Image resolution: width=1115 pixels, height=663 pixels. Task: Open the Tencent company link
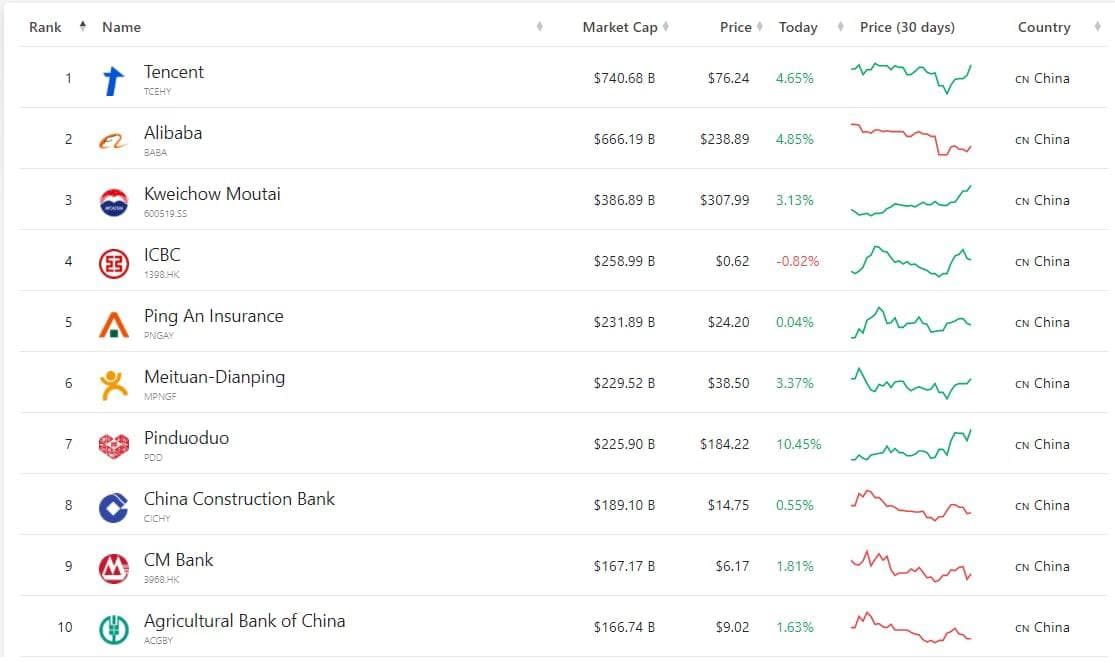pos(174,72)
